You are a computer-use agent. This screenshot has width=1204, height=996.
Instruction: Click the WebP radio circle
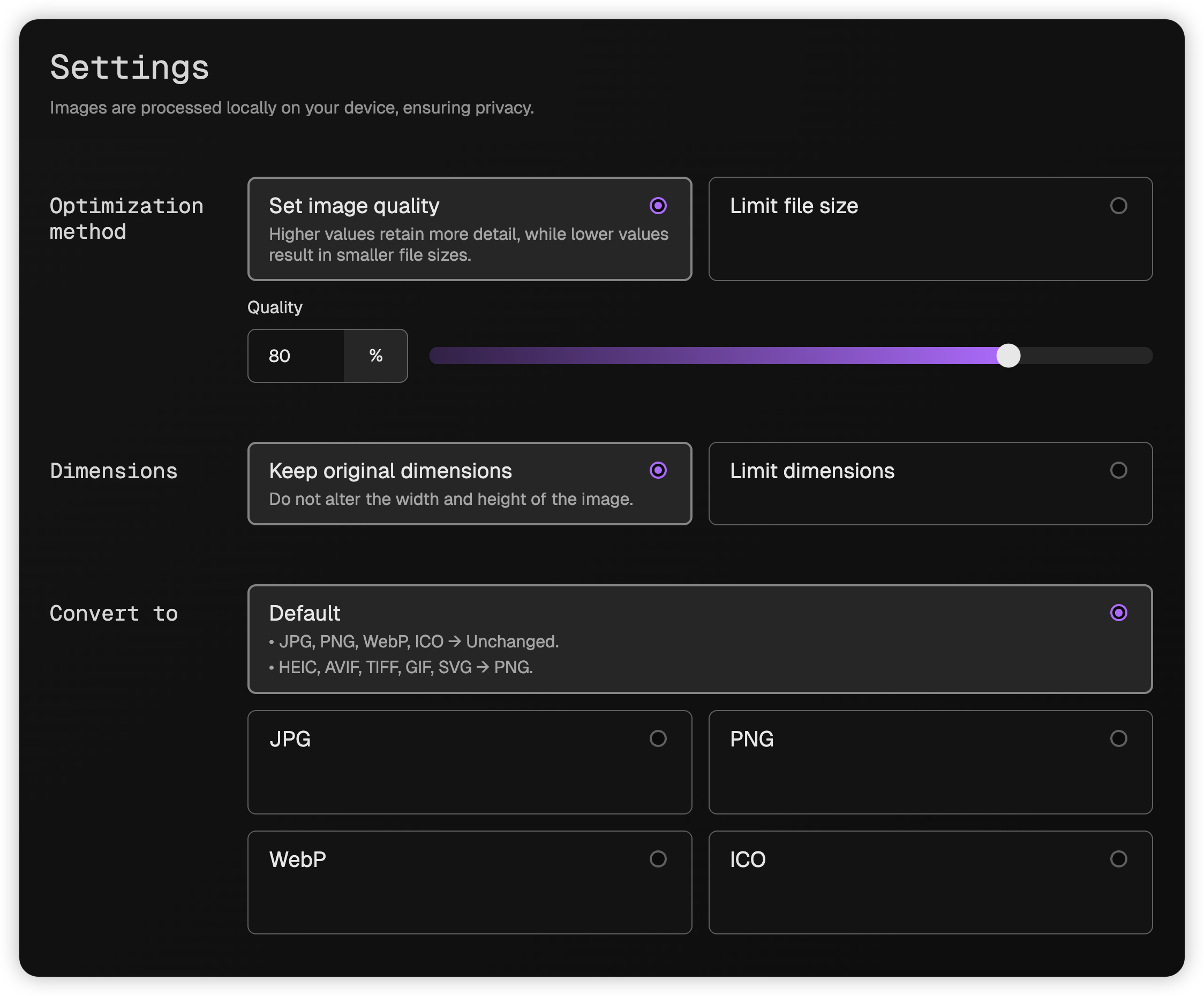[658, 859]
